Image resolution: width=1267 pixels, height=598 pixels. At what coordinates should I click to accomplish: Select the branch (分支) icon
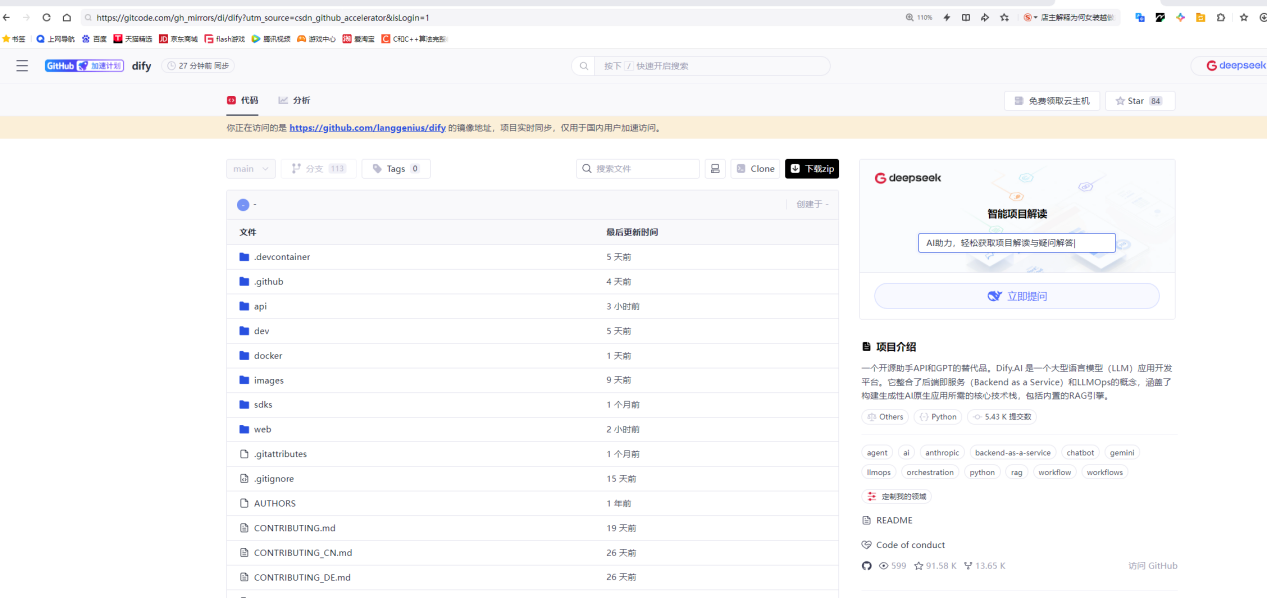pyautogui.click(x=296, y=168)
